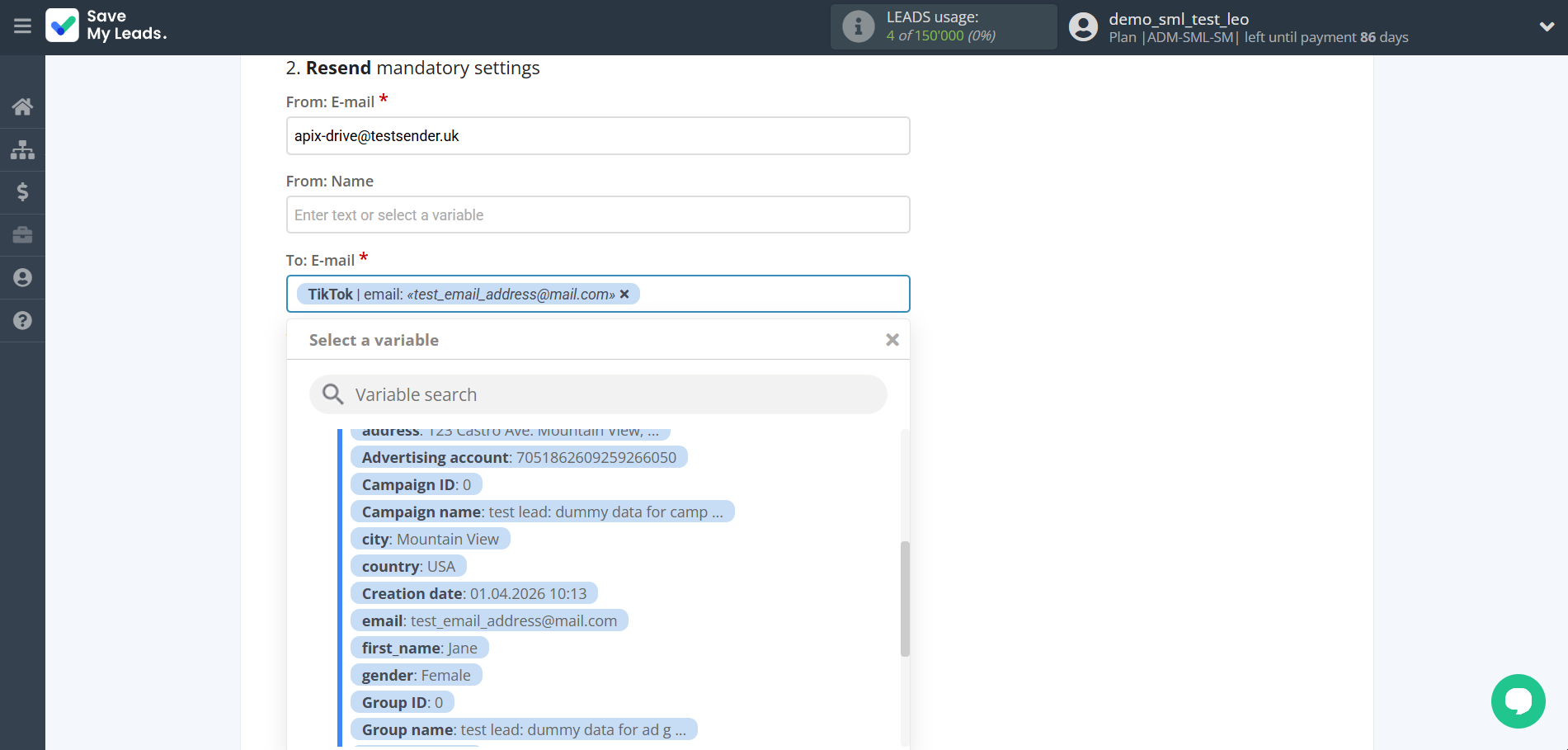
Task: Open the Help question-mark sidebar icon
Action: [x=22, y=320]
